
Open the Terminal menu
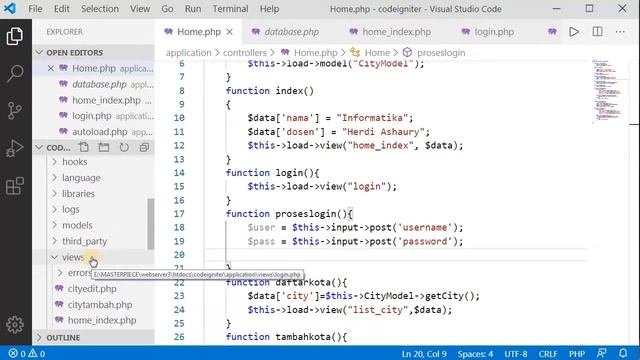click(230, 9)
